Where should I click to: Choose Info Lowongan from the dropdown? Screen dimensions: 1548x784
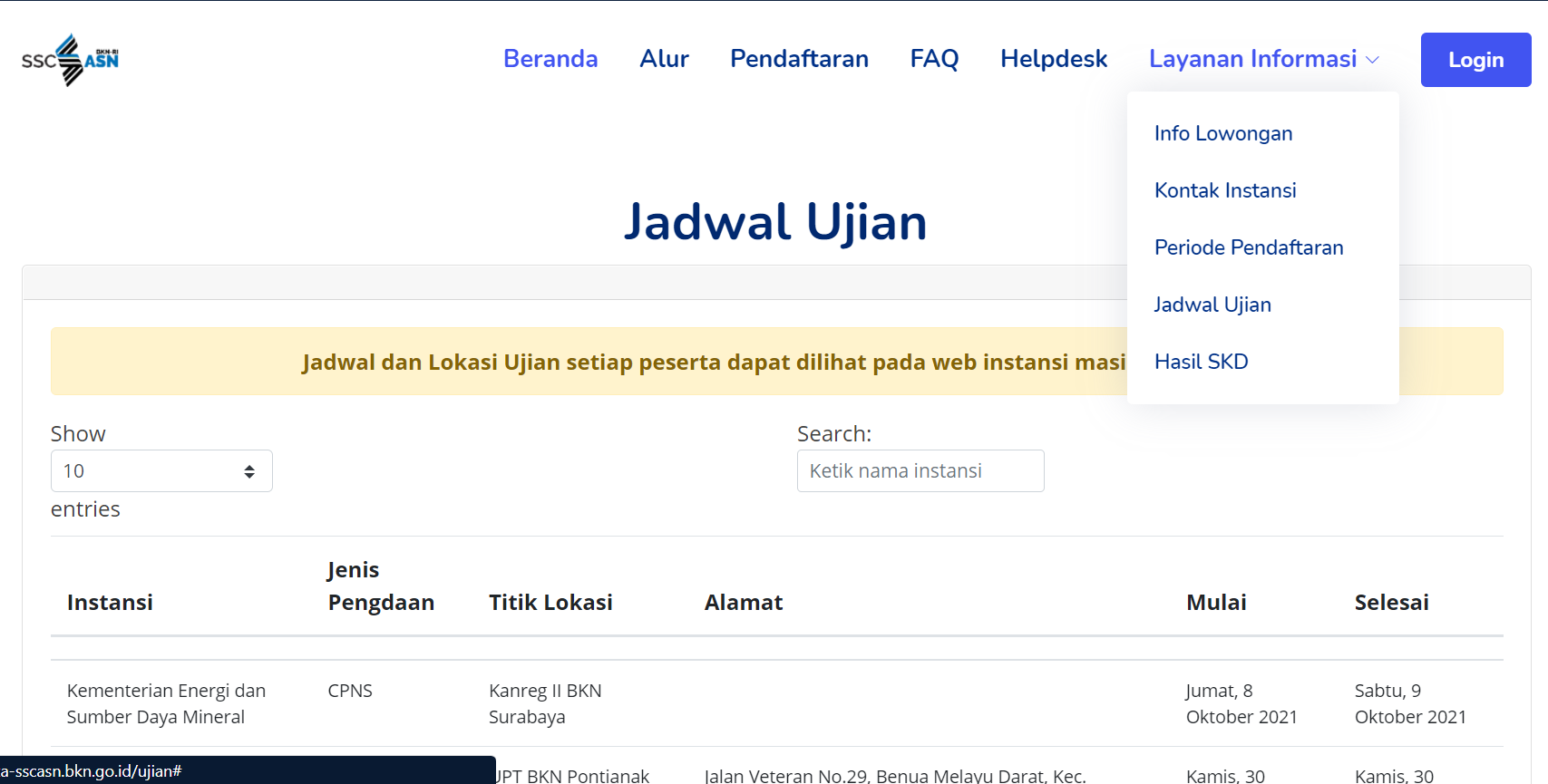coord(1223,133)
